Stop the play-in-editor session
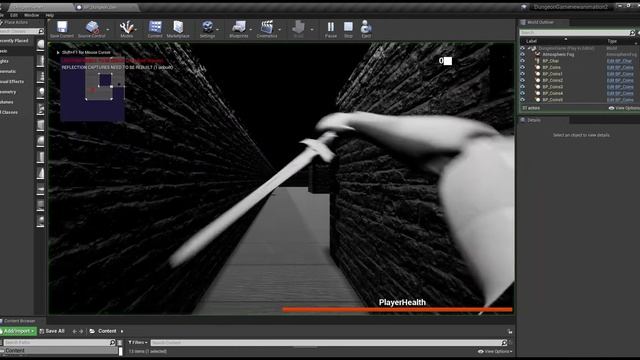This screenshot has width=640, height=360. pos(348,29)
